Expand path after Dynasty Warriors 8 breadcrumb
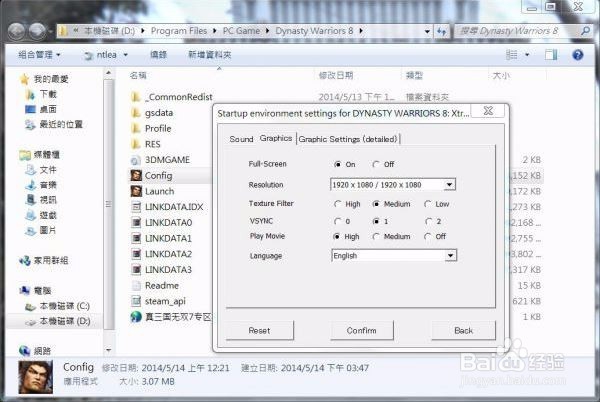Screen dimensions: 600x402 pos(361,31)
